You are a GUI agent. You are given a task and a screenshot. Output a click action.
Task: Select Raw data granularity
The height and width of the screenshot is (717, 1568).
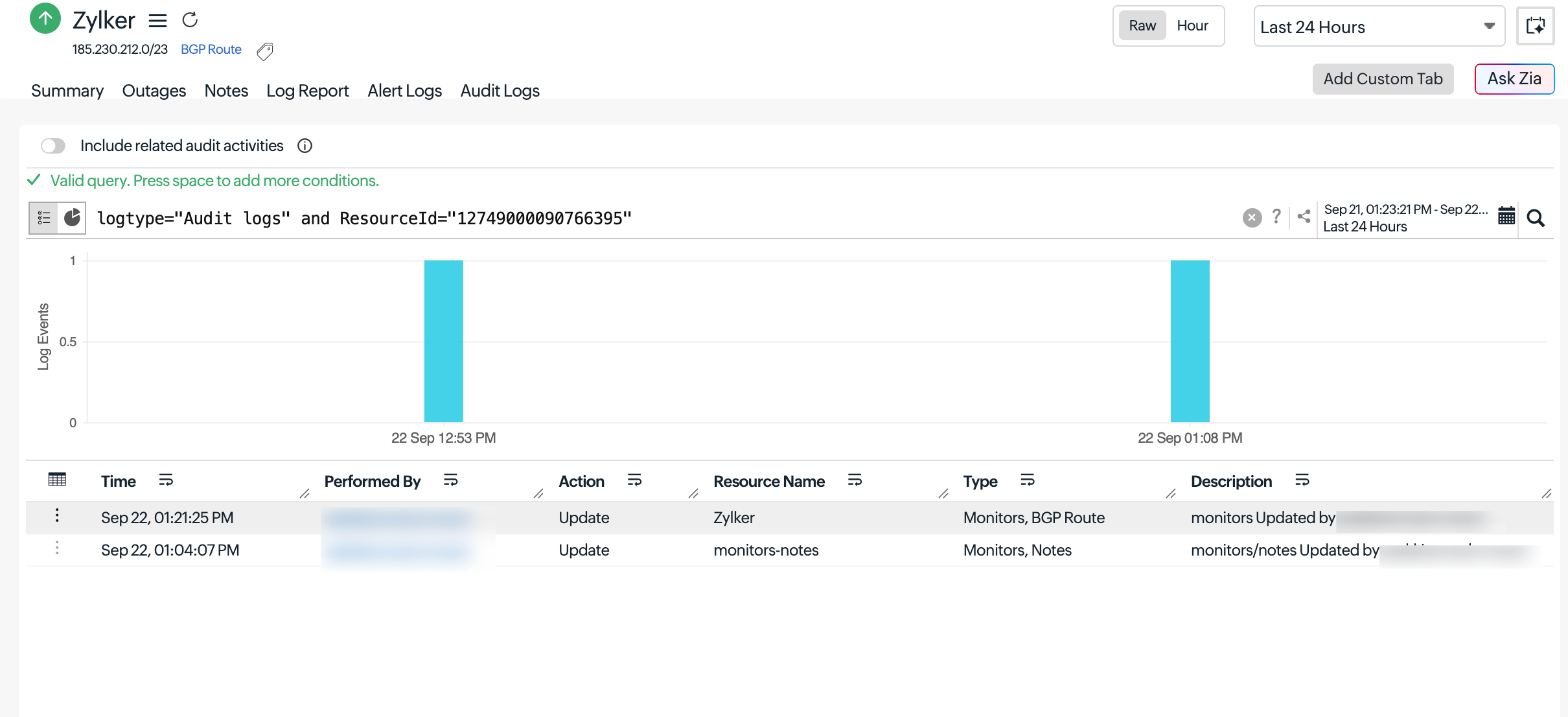click(x=1142, y=26)
